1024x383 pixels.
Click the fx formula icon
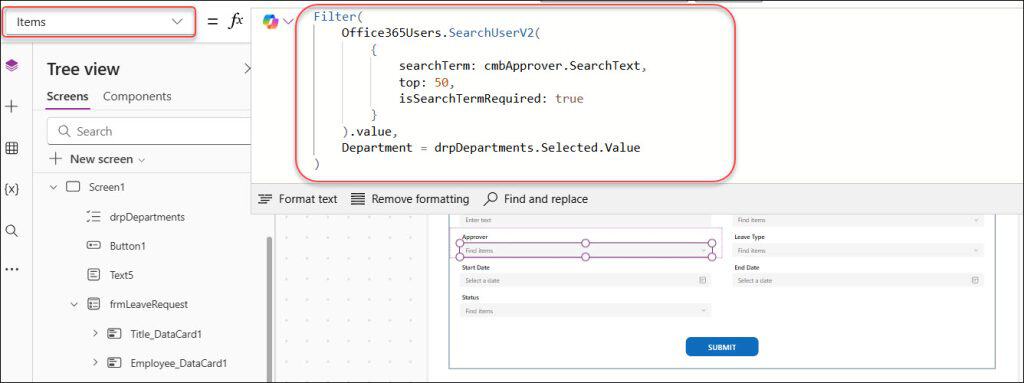point(235,21)
